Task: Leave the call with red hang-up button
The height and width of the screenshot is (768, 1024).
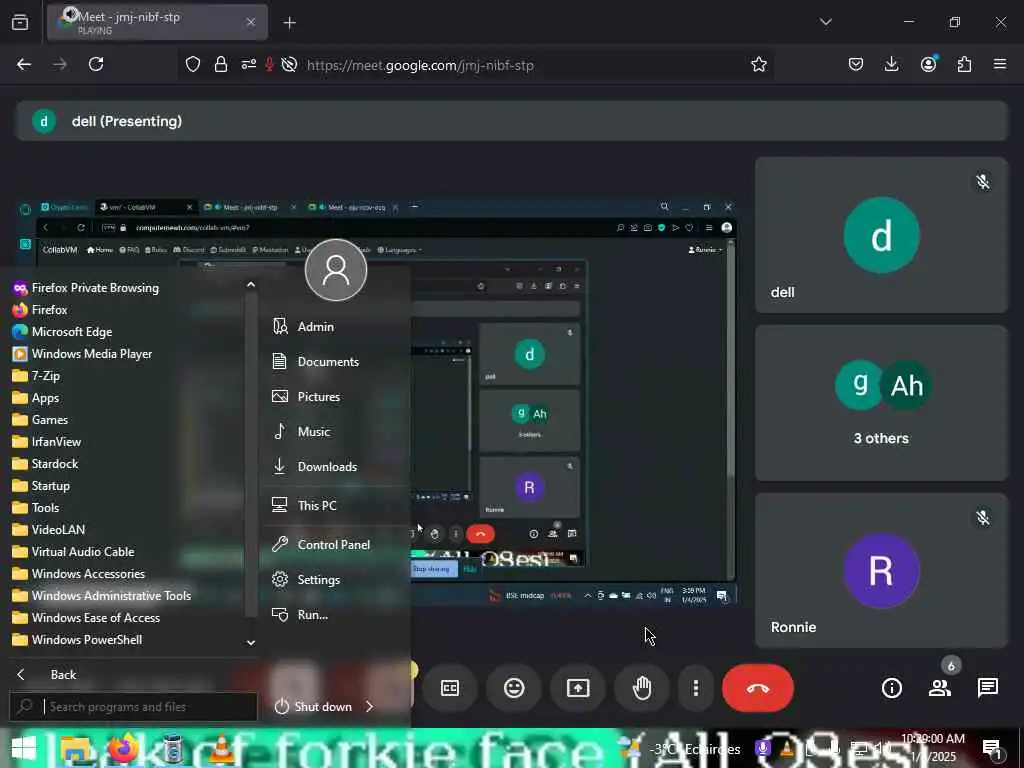Action: 758,688
